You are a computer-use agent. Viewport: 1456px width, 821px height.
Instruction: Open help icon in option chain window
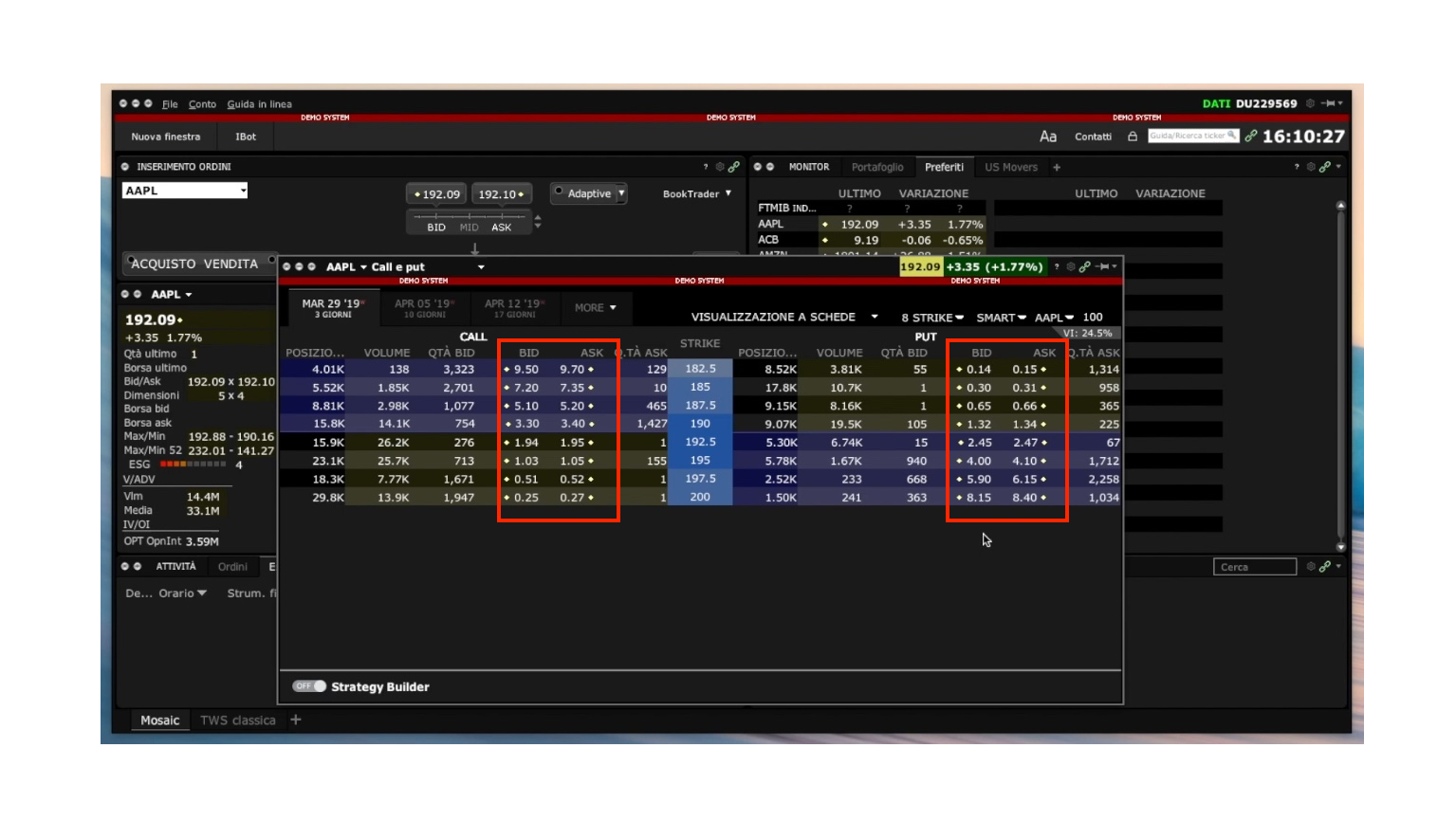click(x=1057, y=266)
